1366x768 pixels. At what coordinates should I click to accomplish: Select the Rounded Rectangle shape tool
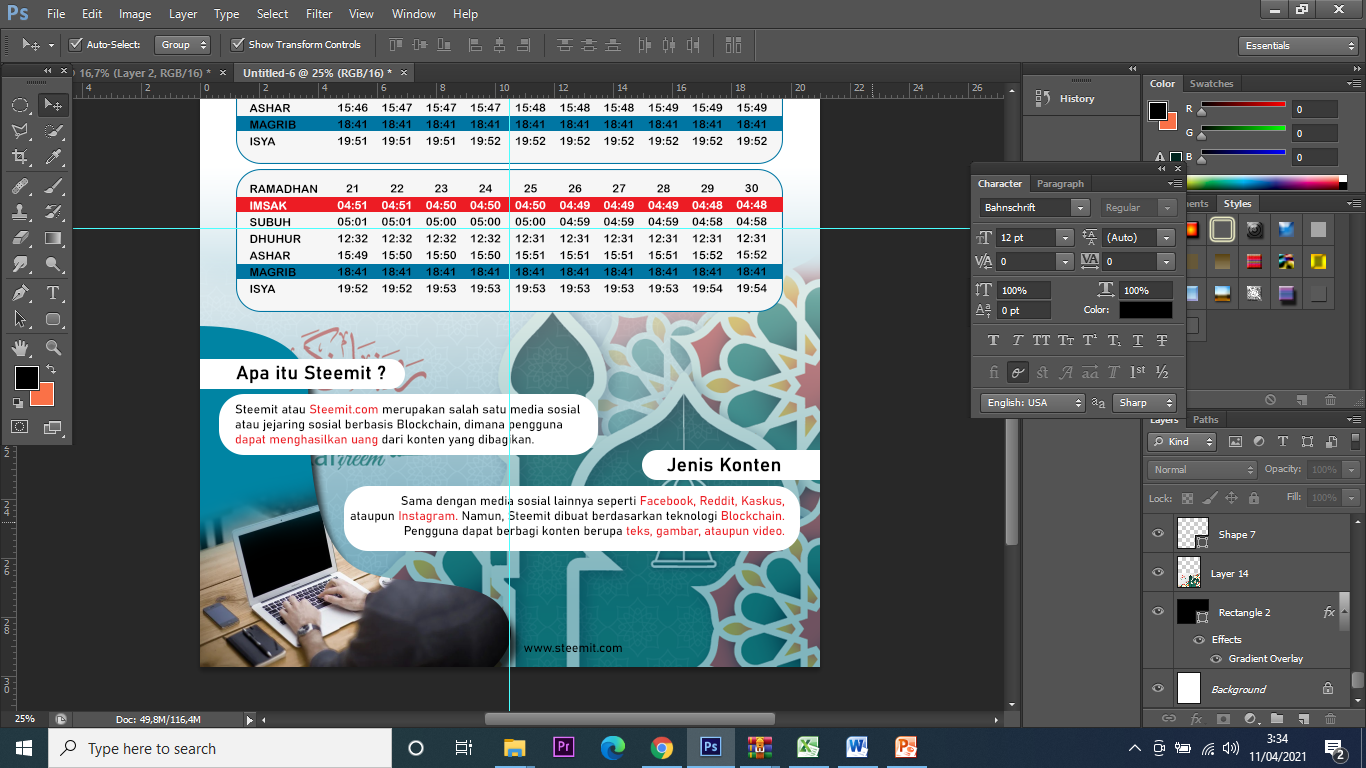53,319
